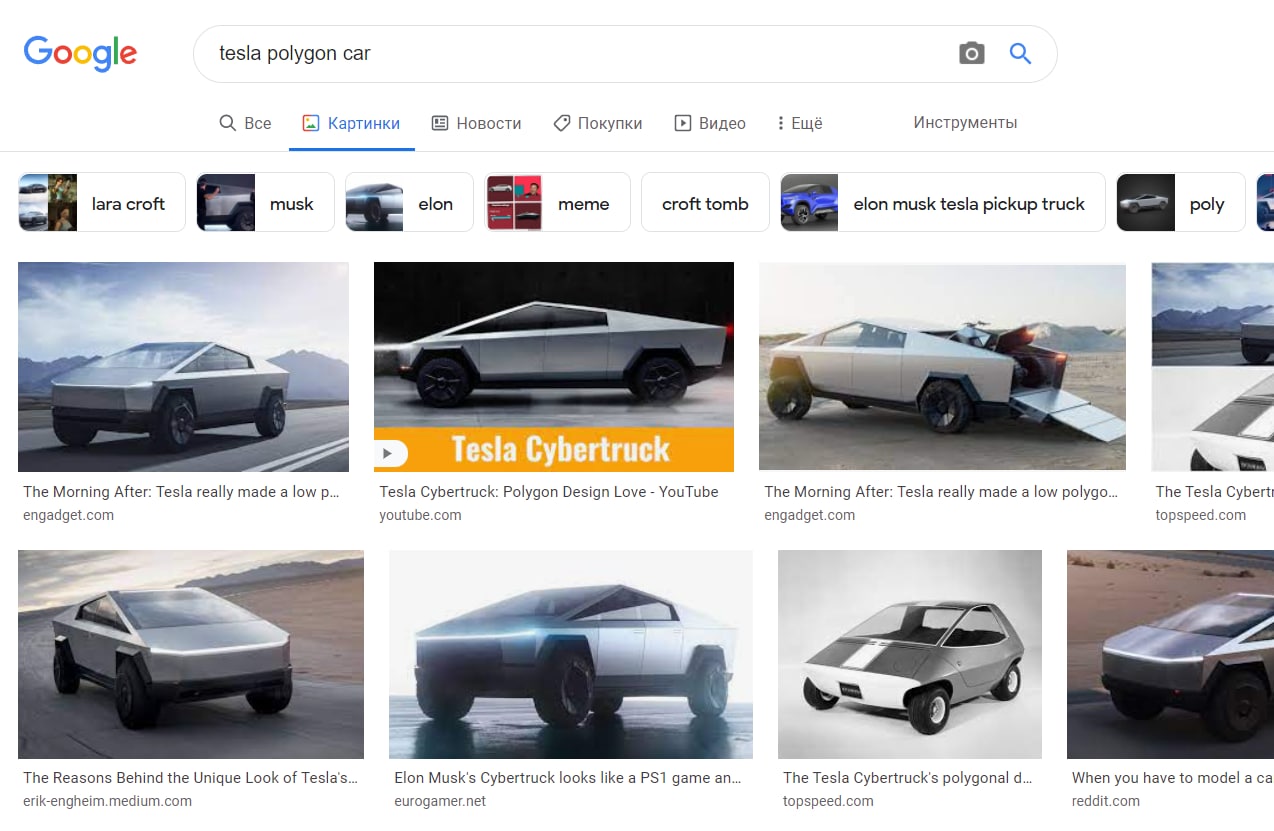
Task: Switch to the Видео tab
Action: pyautogui.click(x=710, y=123)
